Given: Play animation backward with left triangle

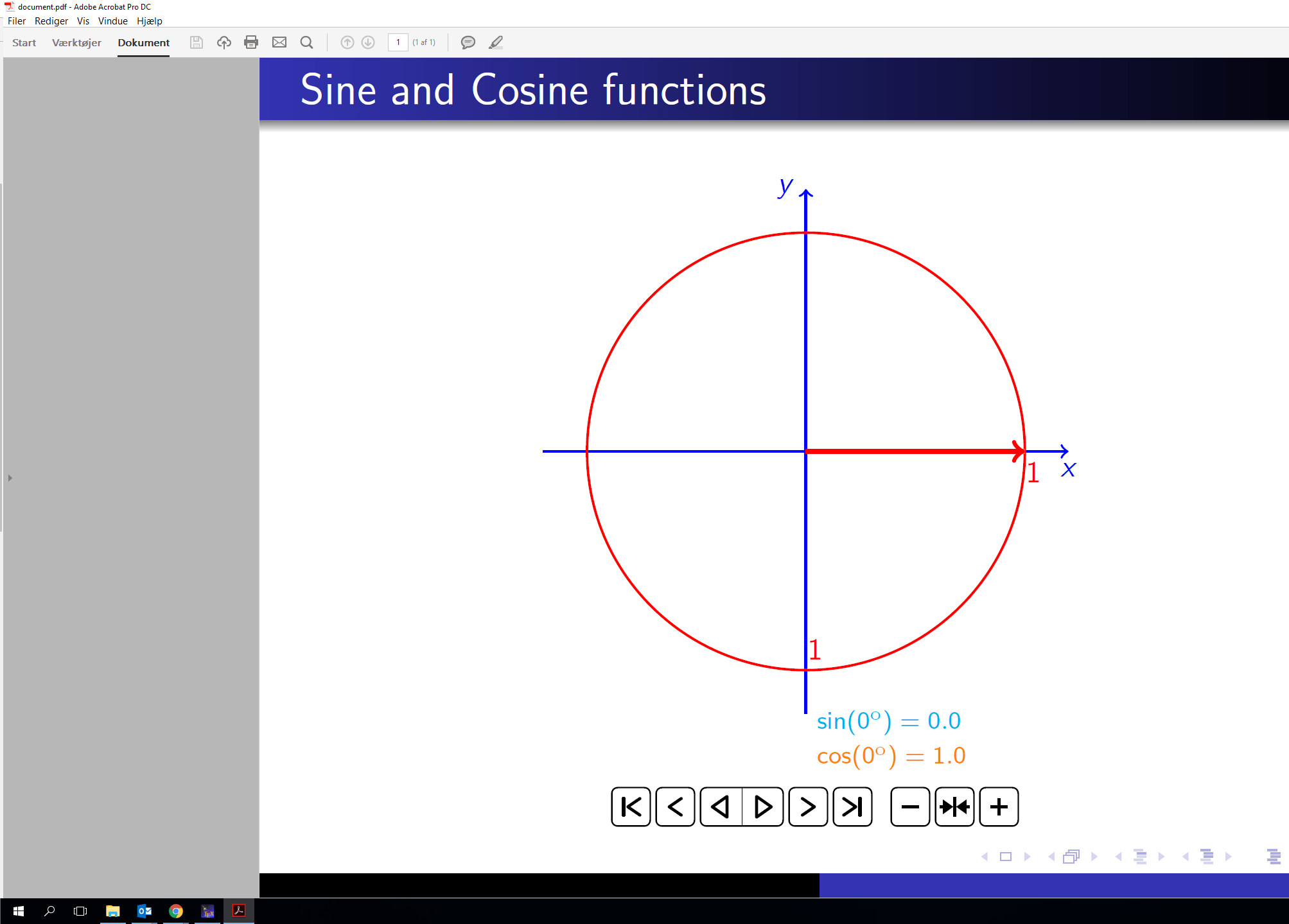Looking at the screenshot, I should [721, 806].
